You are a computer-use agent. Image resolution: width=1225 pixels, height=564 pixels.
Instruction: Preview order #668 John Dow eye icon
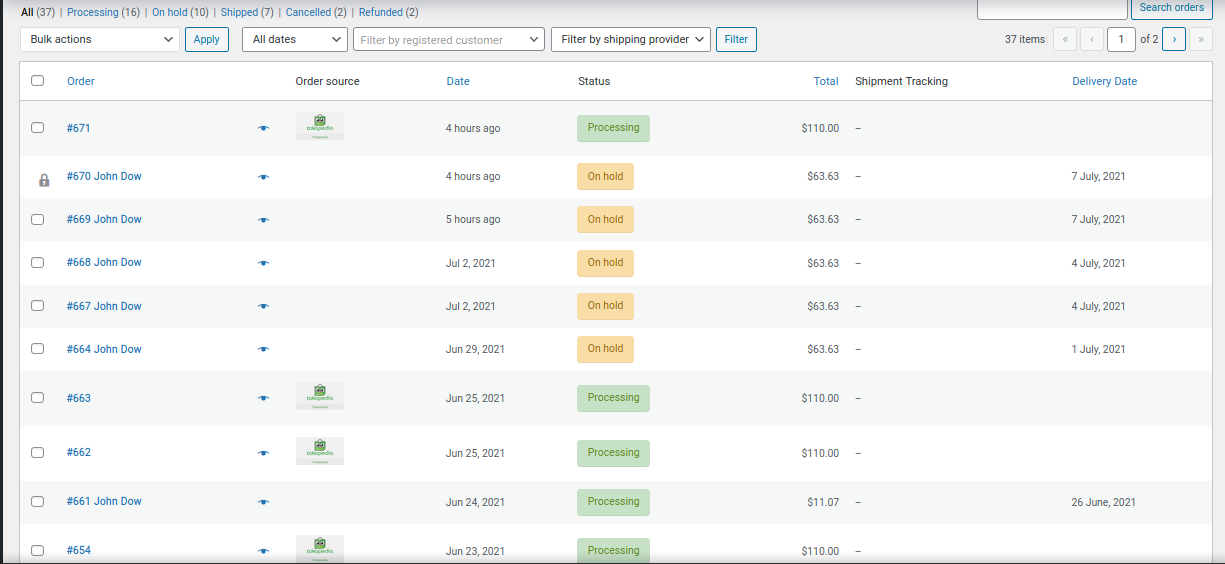[x=263, y=263]
